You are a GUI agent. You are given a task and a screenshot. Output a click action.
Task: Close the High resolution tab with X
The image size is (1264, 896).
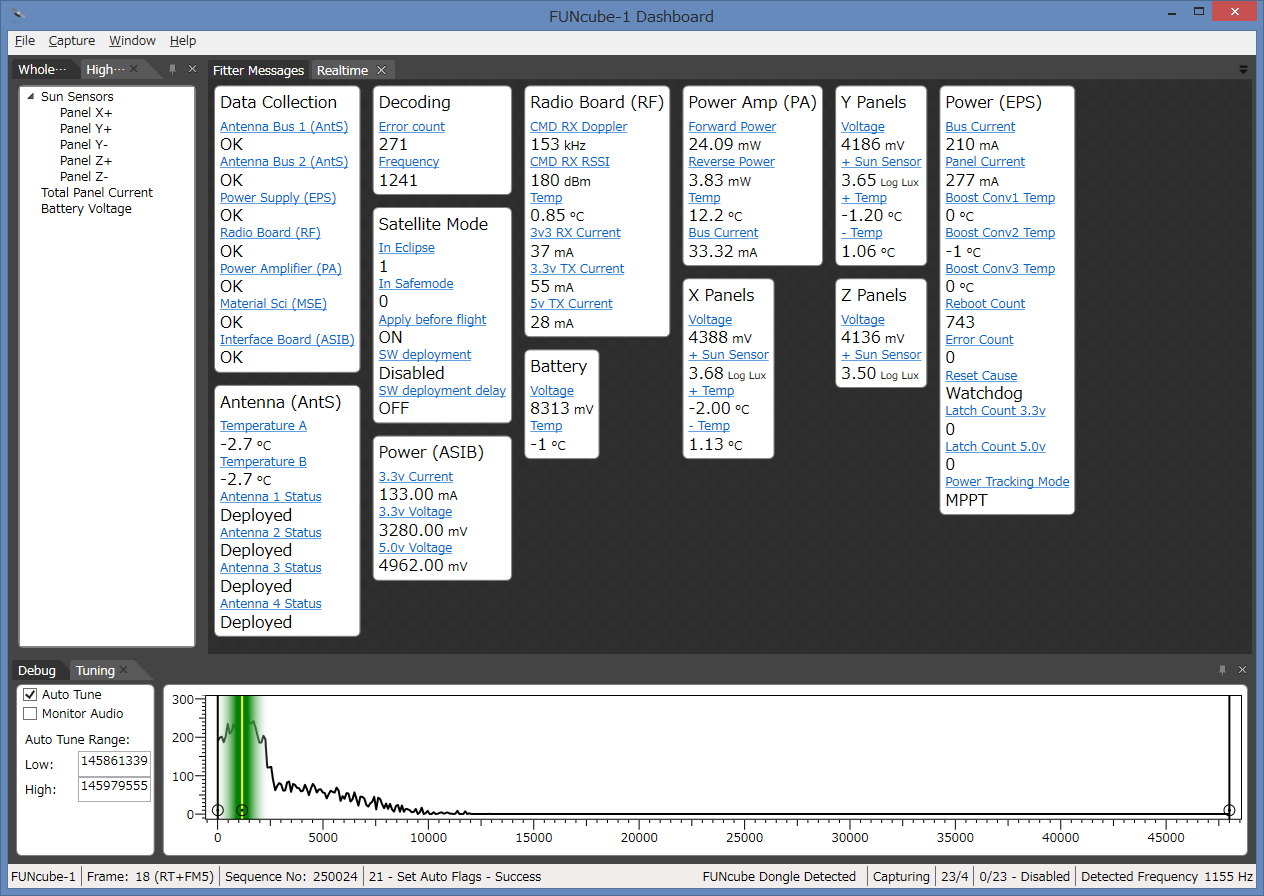pos(133,69)
